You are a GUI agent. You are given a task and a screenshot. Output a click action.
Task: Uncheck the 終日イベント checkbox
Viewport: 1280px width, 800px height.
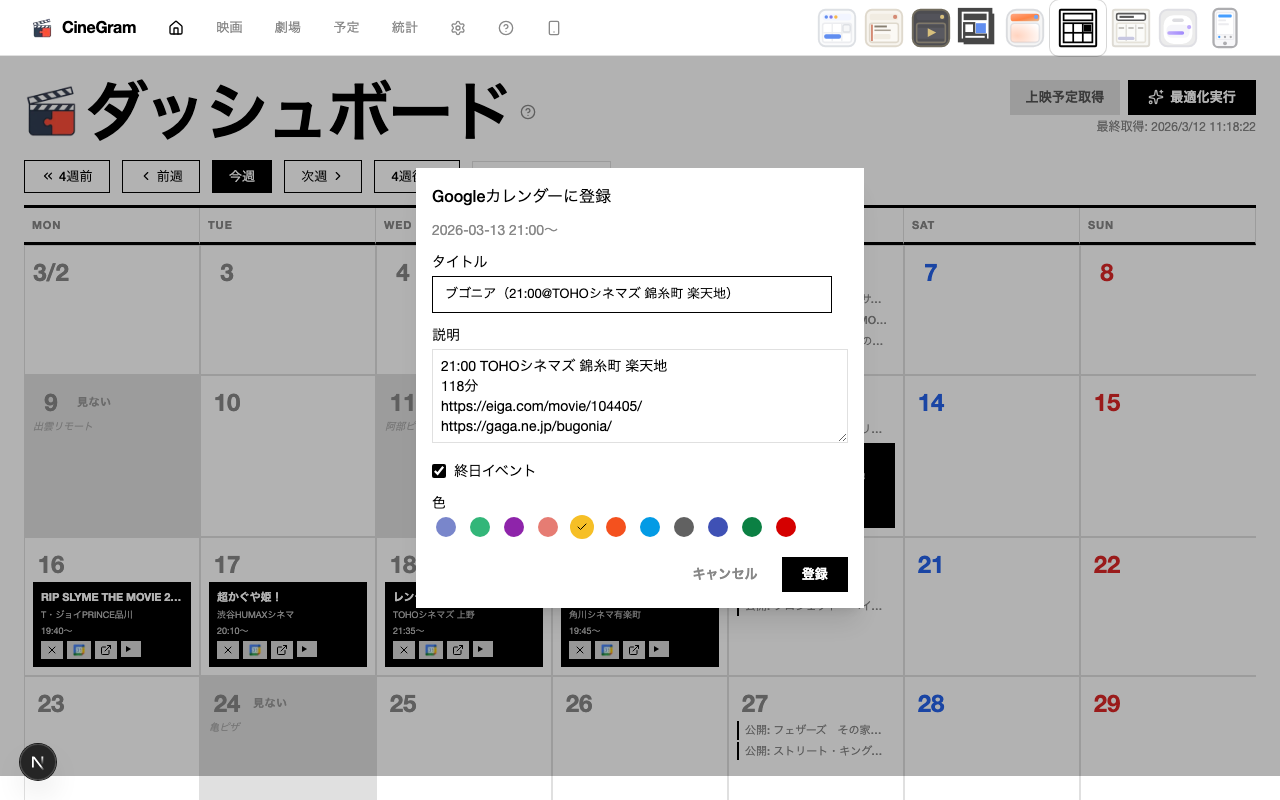click(438, 470)
